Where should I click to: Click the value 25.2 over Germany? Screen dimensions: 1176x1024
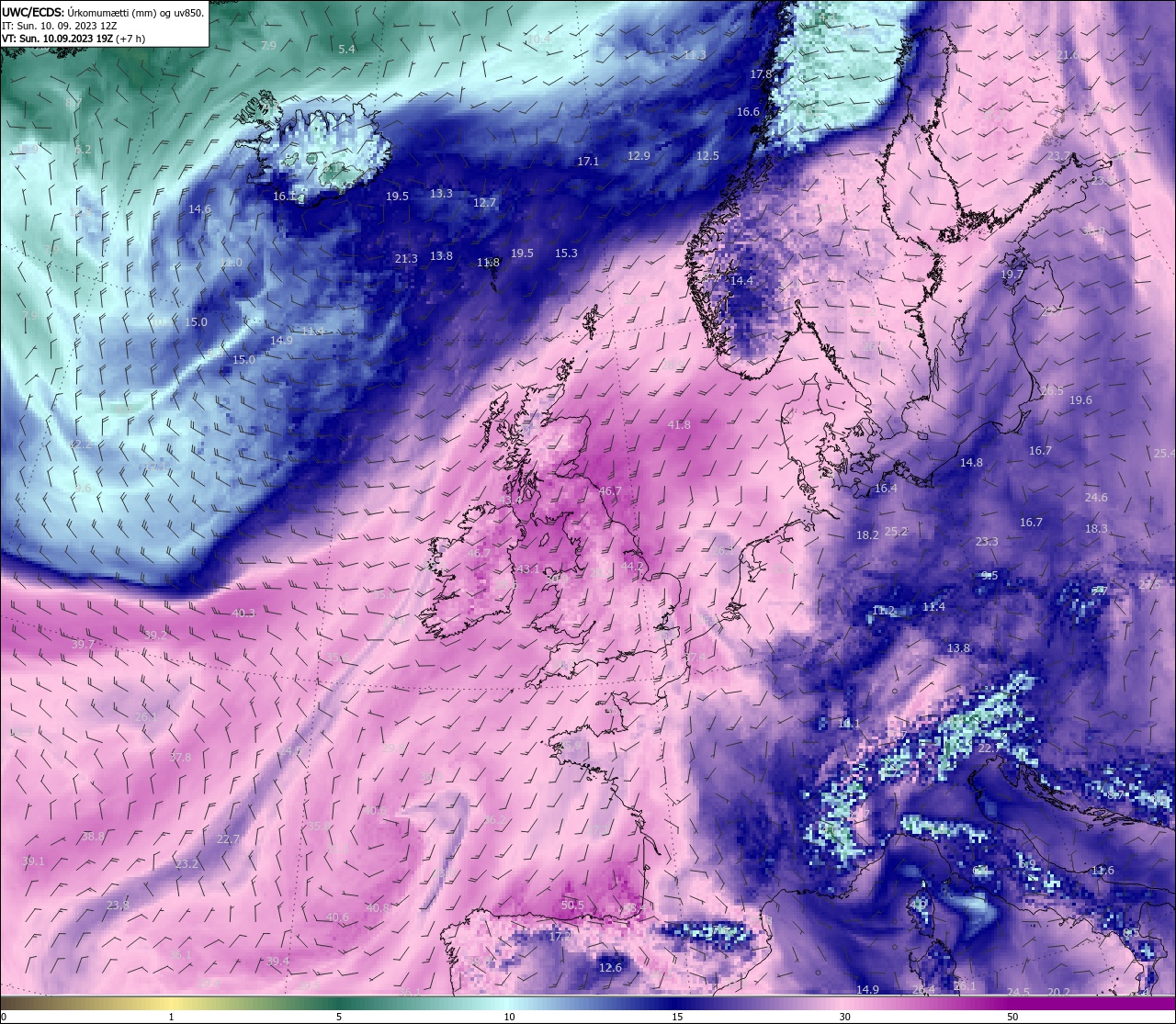pos(896,532)
